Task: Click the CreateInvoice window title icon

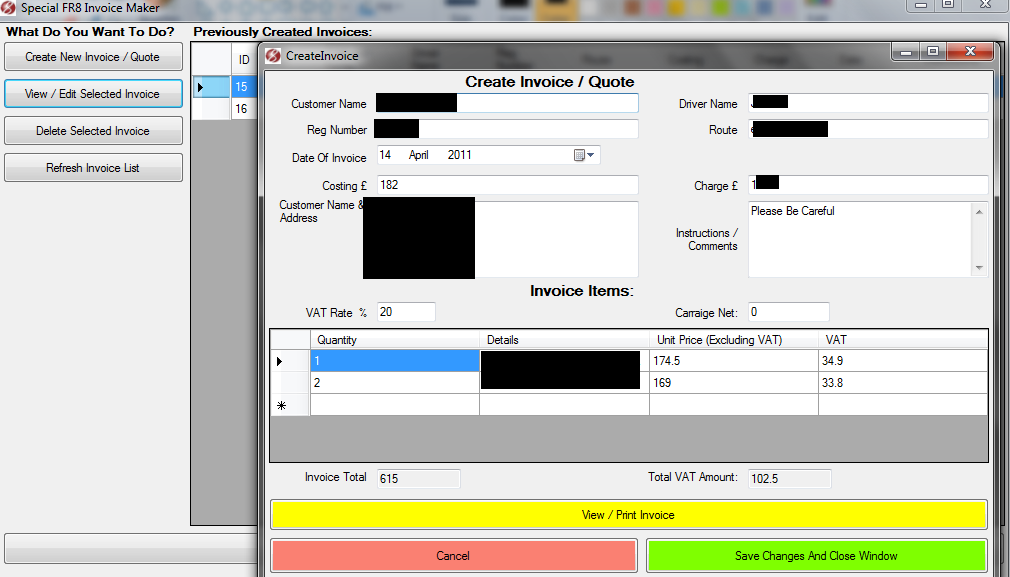Action: (x=273, y=56)
